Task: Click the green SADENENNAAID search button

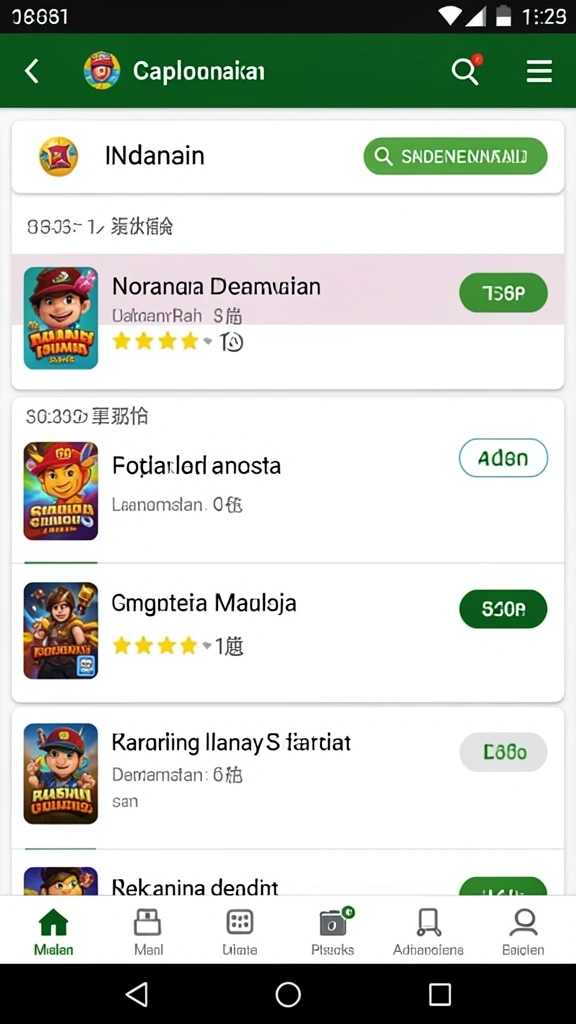Action: pyautogui.click(x=455, y=156)
